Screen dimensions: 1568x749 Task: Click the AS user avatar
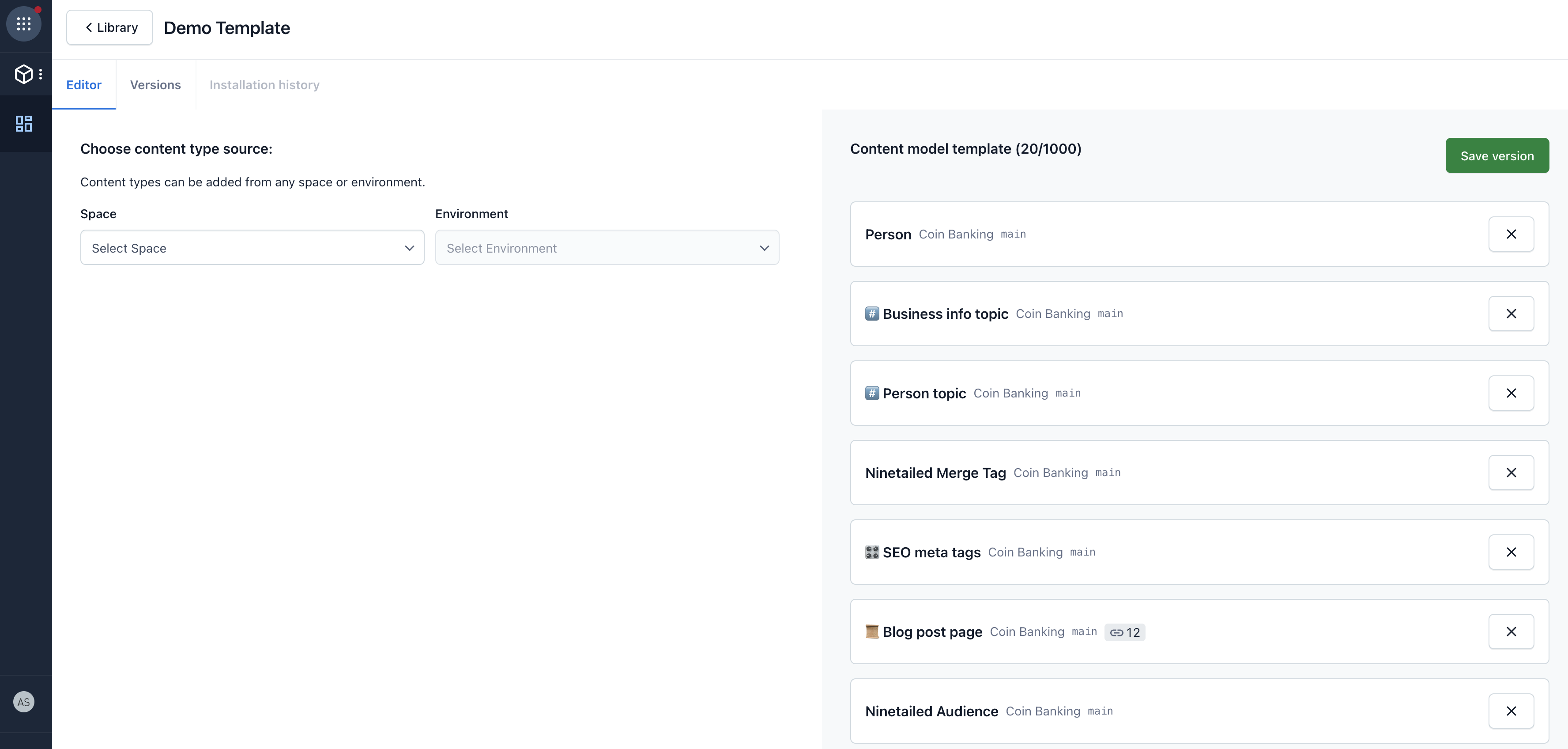pyautogui.click(x=24, y=702)
